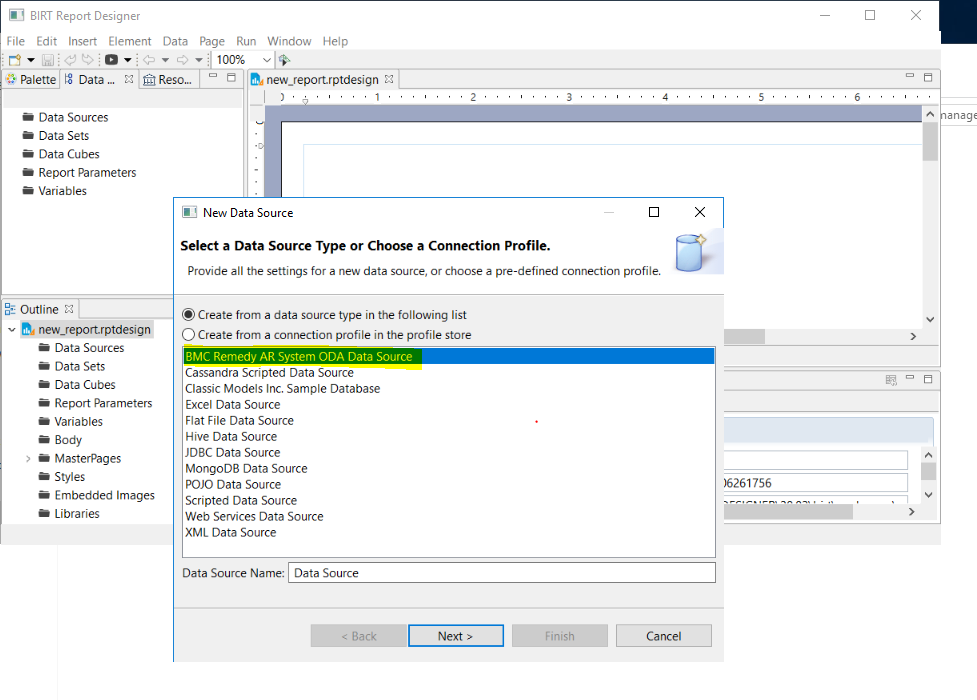The height and width of the screenshot is (700, 977).
Task: Switch to the Palette tab
Action: [x=31, y=79]
